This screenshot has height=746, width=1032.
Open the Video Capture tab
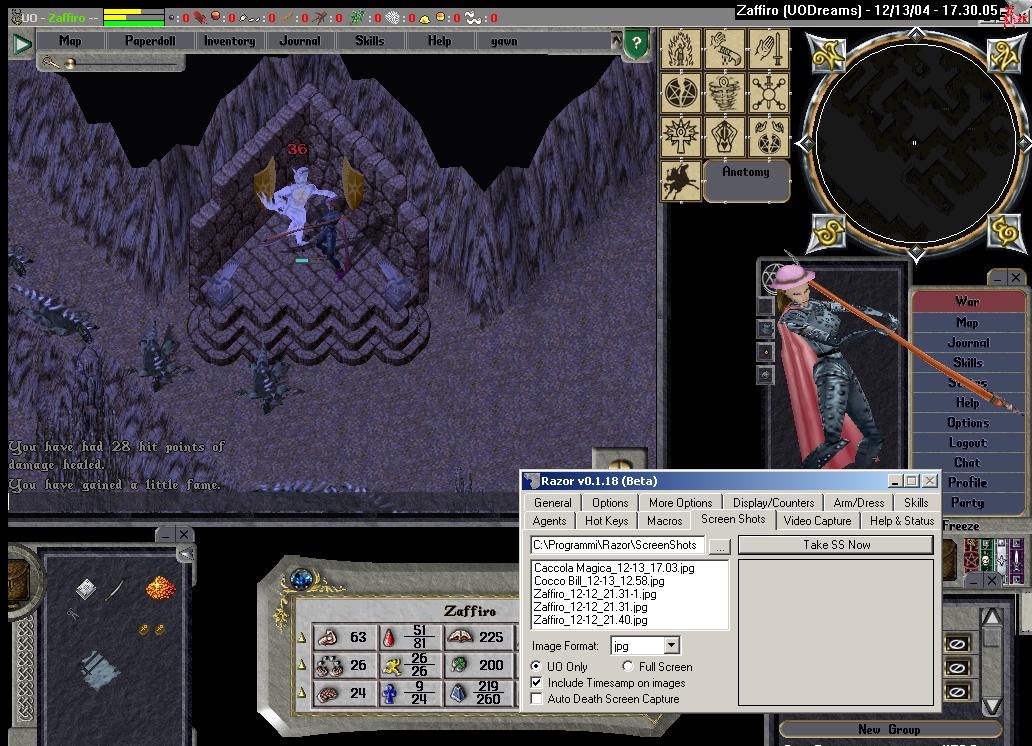pos(817,521)
